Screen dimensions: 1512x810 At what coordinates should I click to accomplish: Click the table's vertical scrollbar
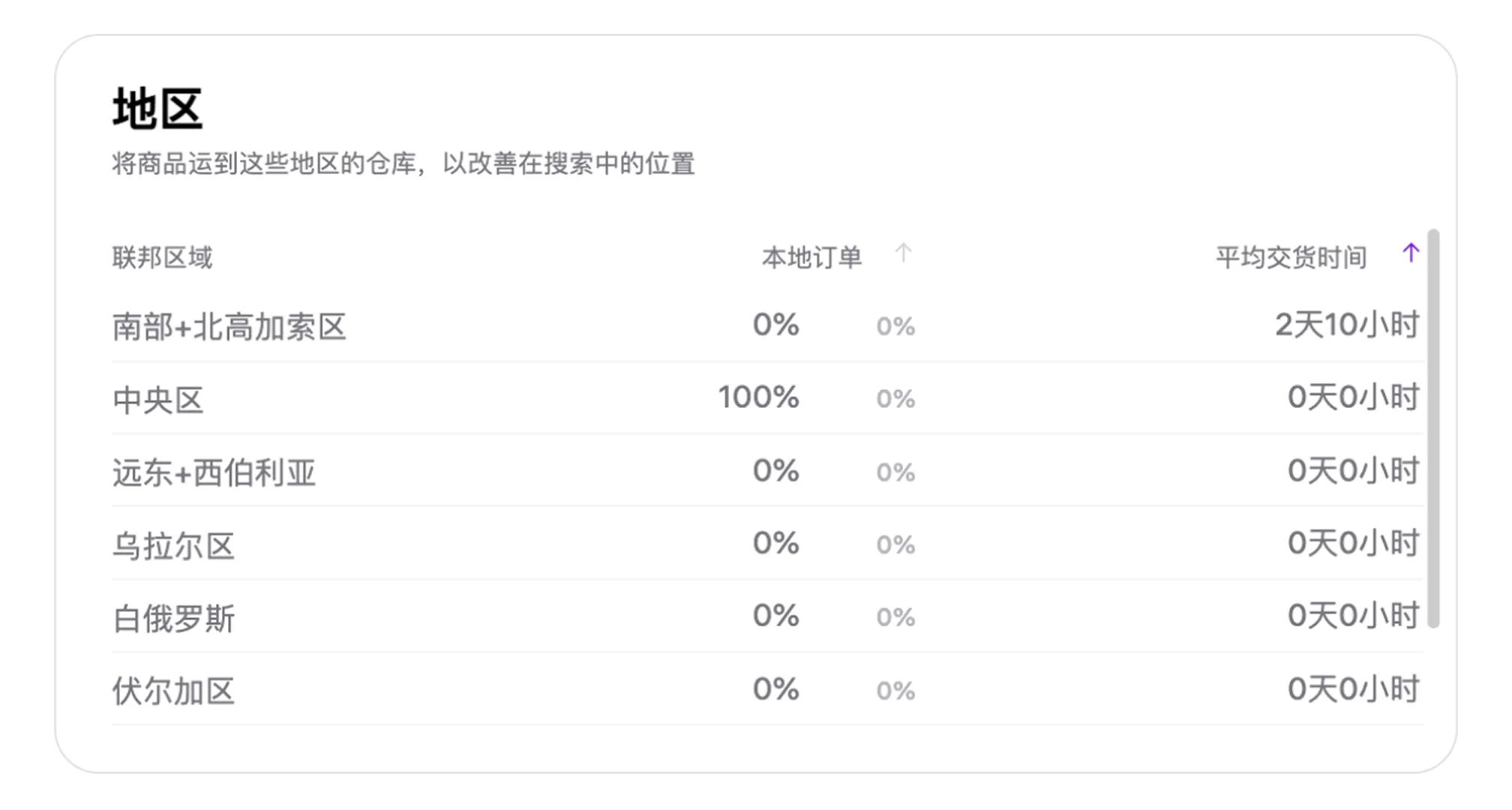tap(1433, 428)
